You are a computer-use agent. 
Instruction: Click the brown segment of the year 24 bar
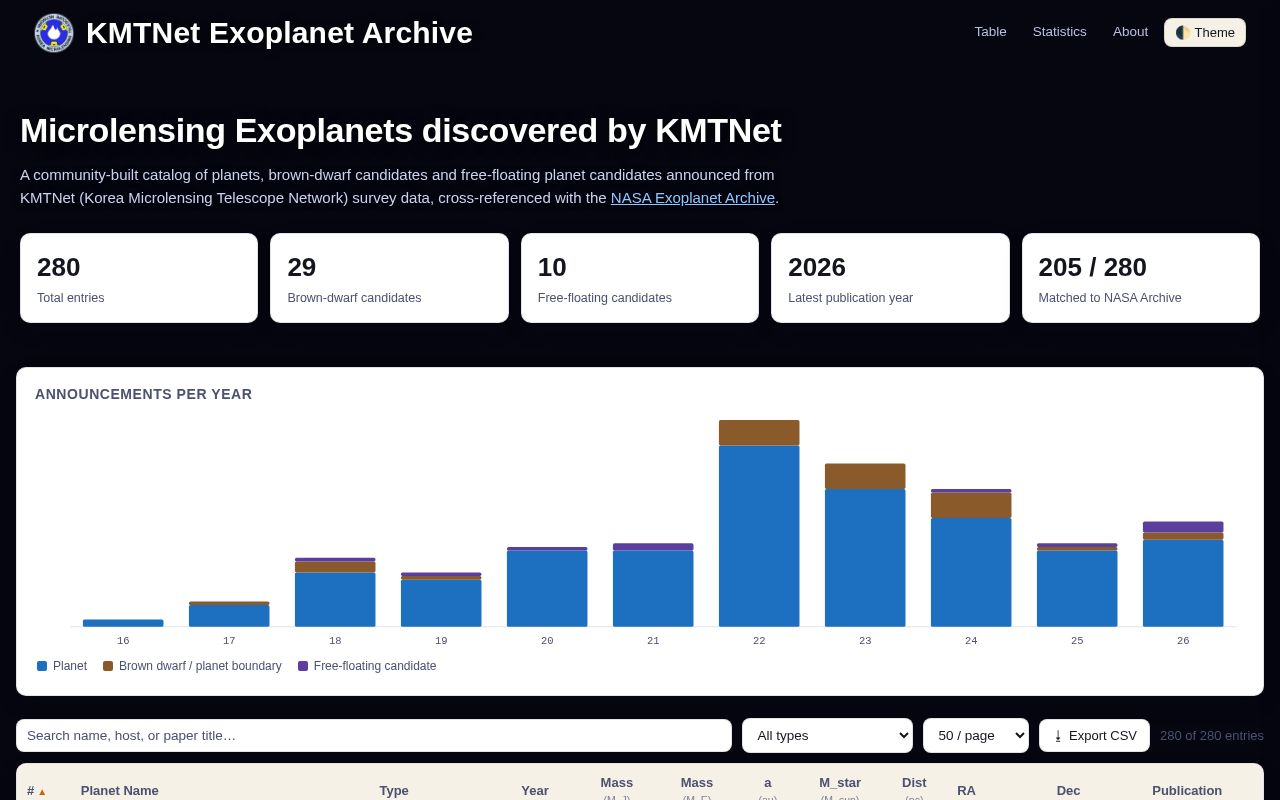pyautogui.click(x=971, y=505)
